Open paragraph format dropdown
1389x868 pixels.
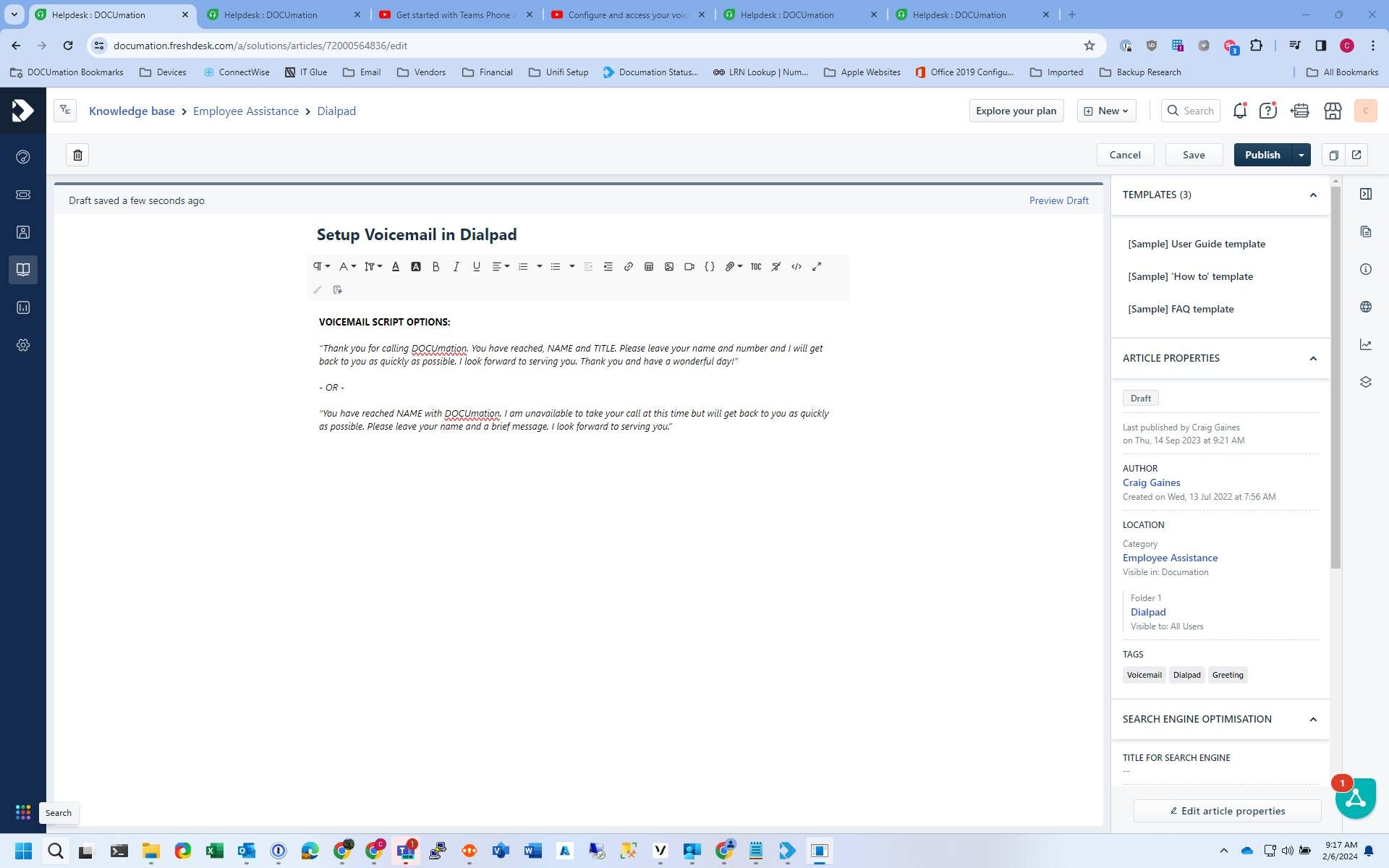[x=321, y=267]
